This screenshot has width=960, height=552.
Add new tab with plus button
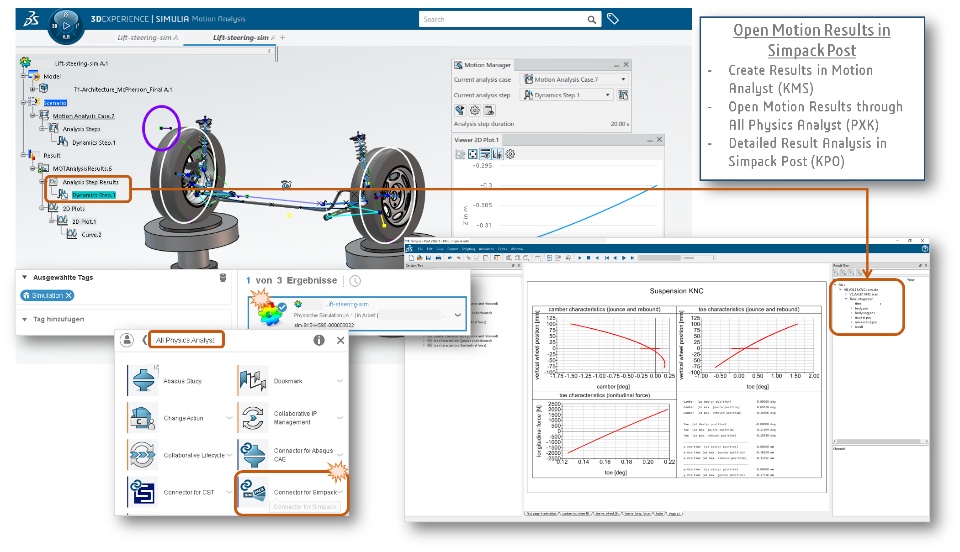click(282, 38)
